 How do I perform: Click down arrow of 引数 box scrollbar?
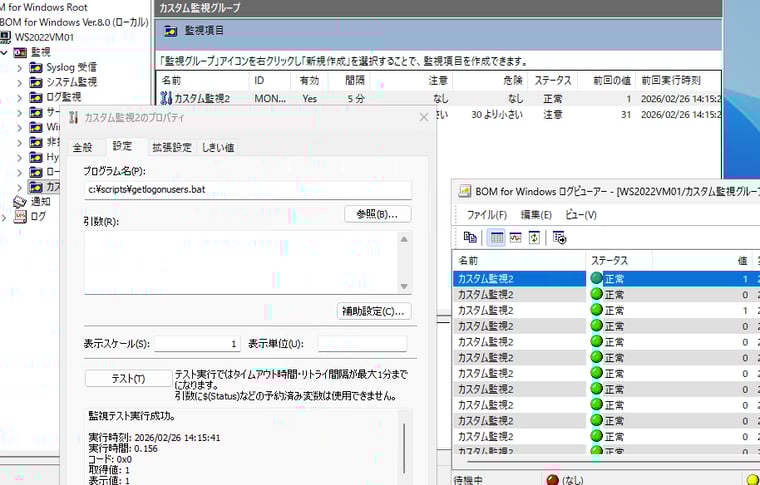click(x=404, y=286)
